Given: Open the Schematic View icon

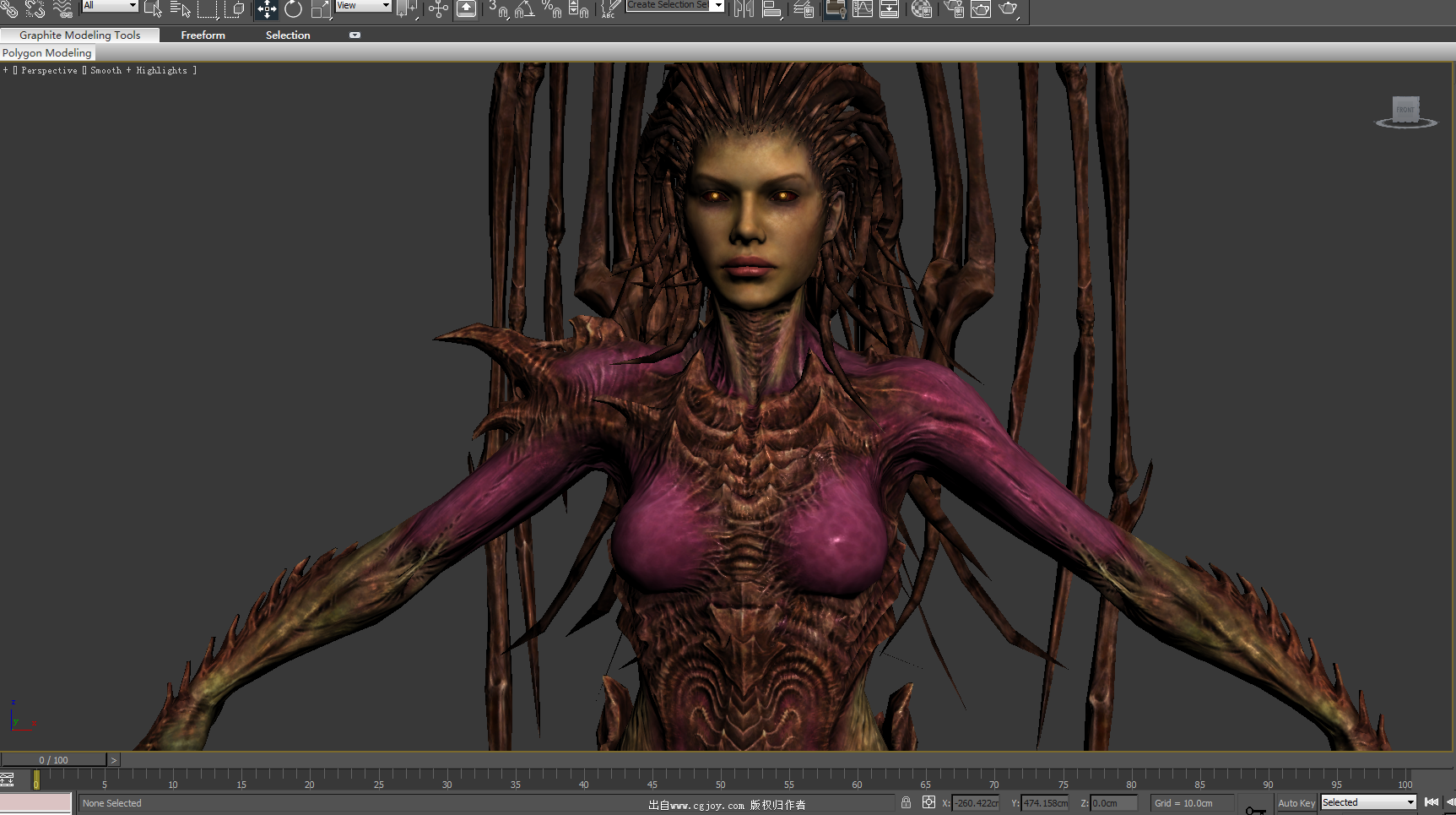Looking at the screenshot, I should (889, 8).
